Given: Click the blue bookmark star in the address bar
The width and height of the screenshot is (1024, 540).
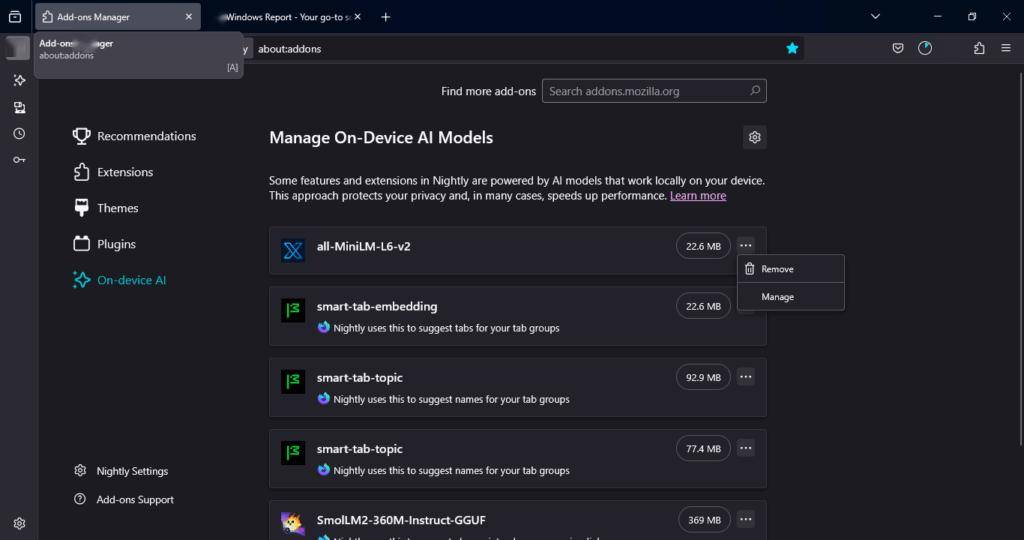Looking at the screenshot, I should tap(792, 48).
